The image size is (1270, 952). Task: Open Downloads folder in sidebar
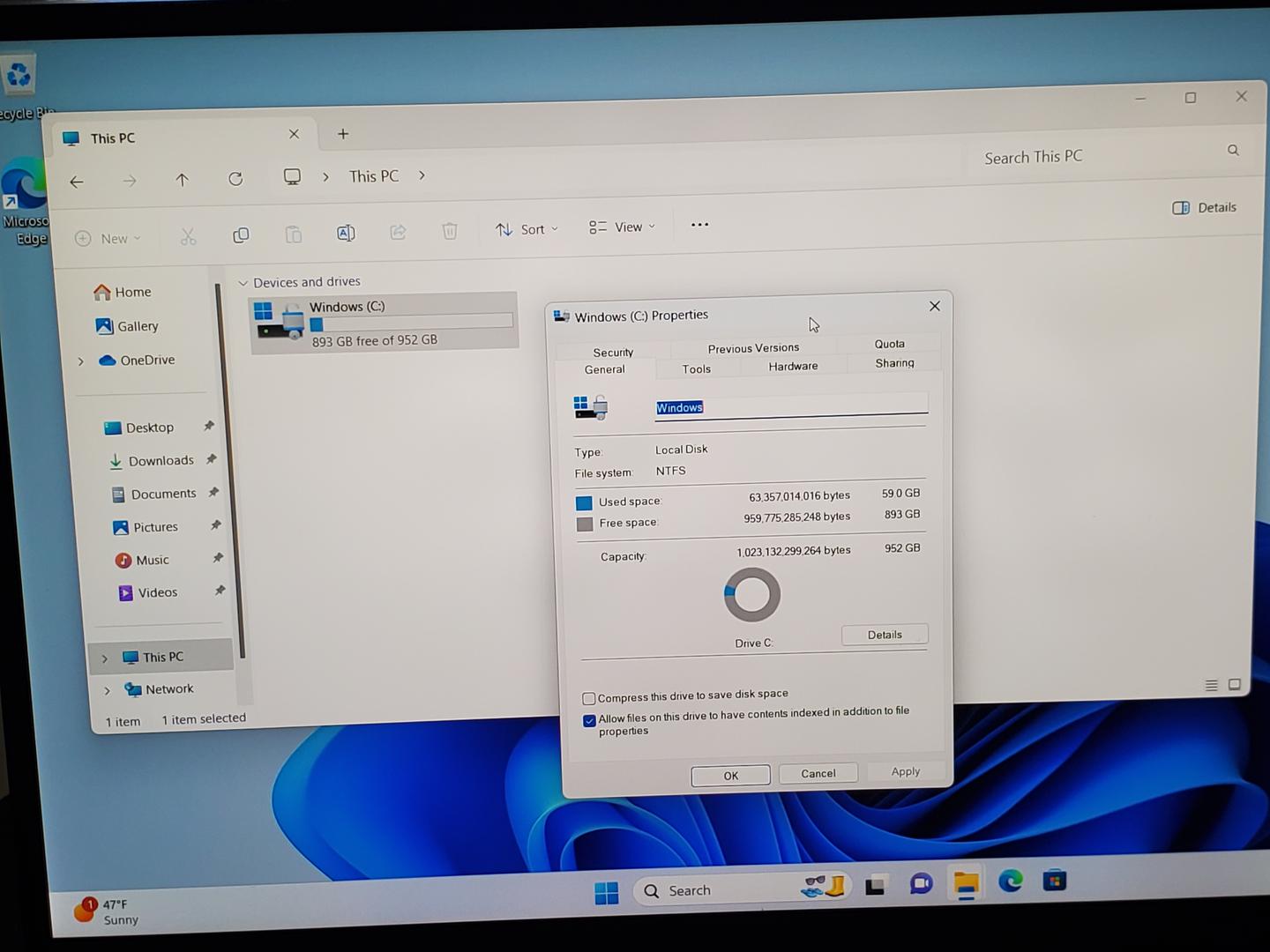(151, 461)
